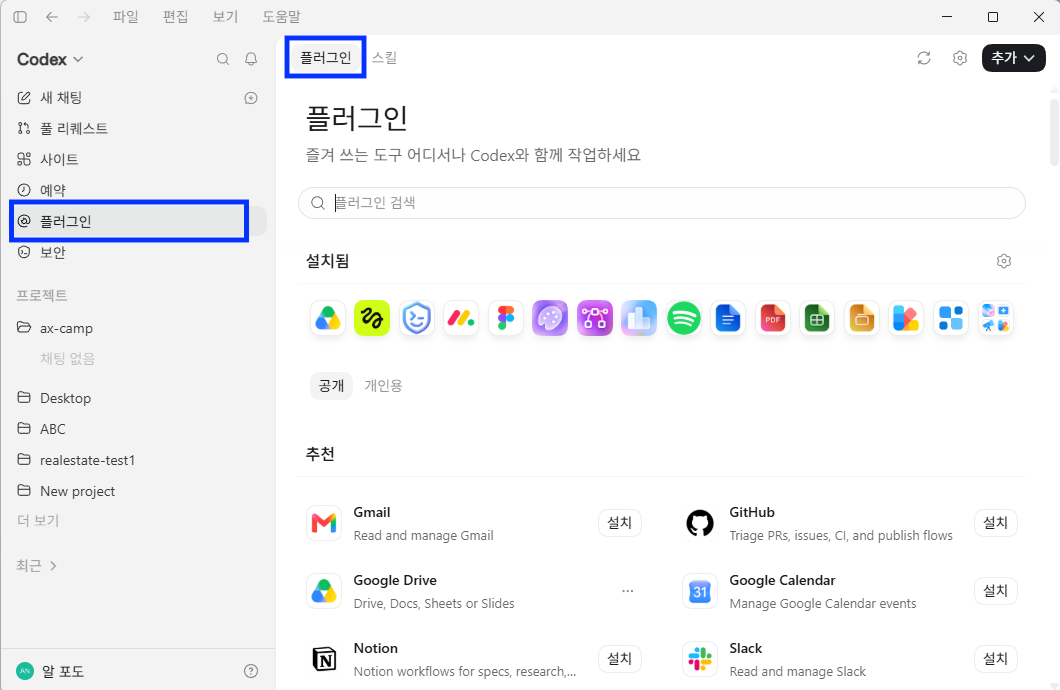This screenshot has width=1060, height=690.
Task: Open installed Spotify plugin icon
Action: click(x=683, y=318)
